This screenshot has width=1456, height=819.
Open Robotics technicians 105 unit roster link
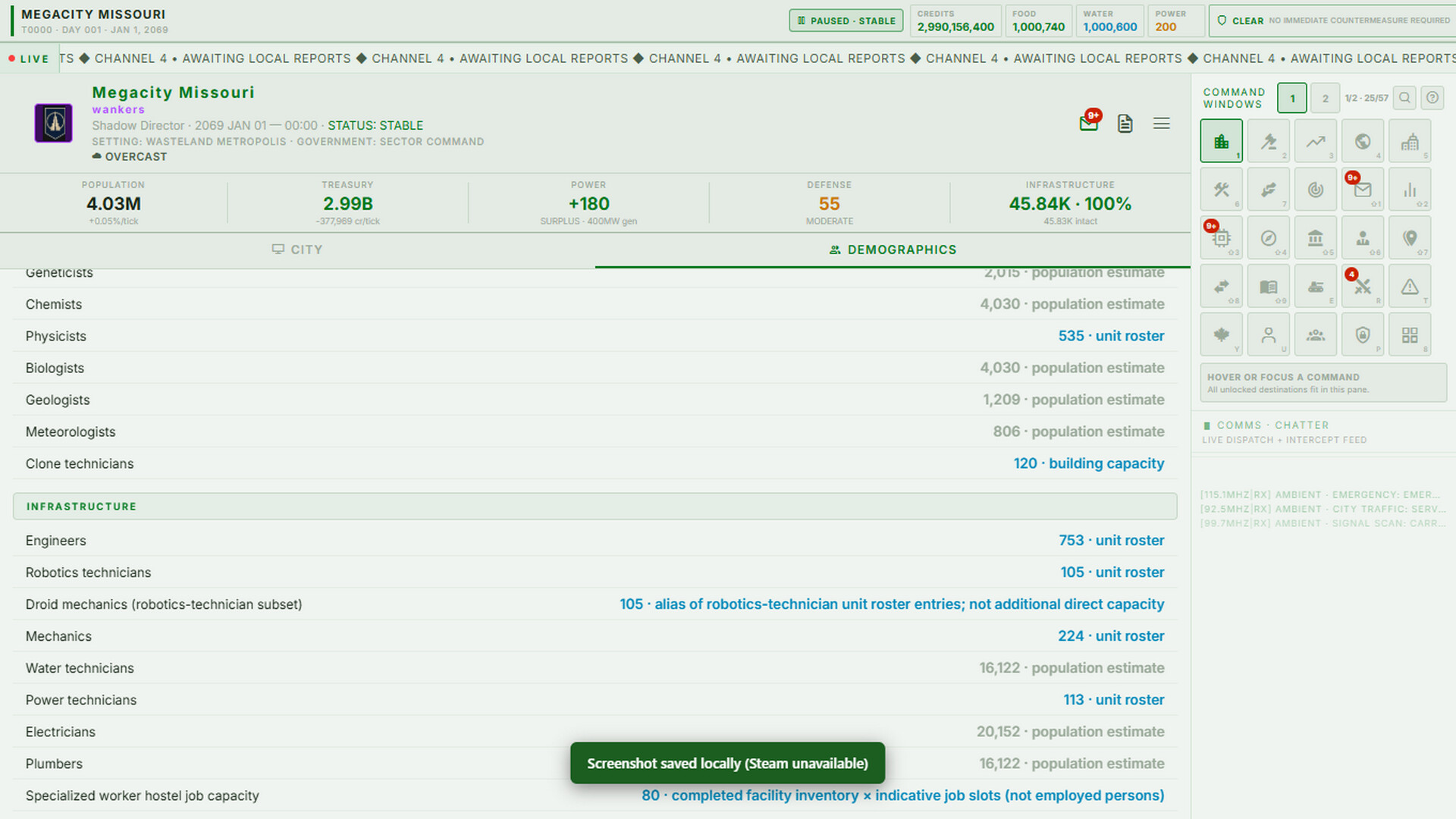point(1112,573)
